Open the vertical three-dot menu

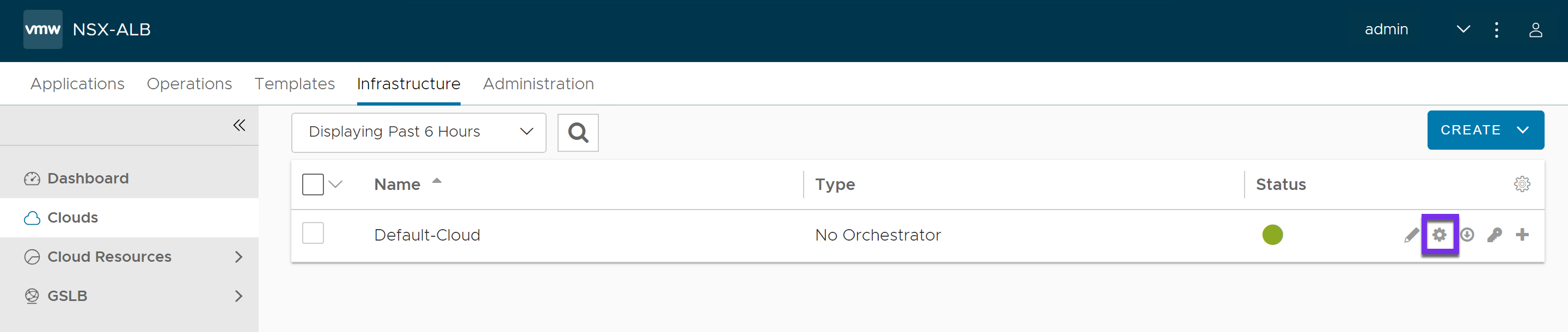pyautogui.click(x=1497, y=30)
